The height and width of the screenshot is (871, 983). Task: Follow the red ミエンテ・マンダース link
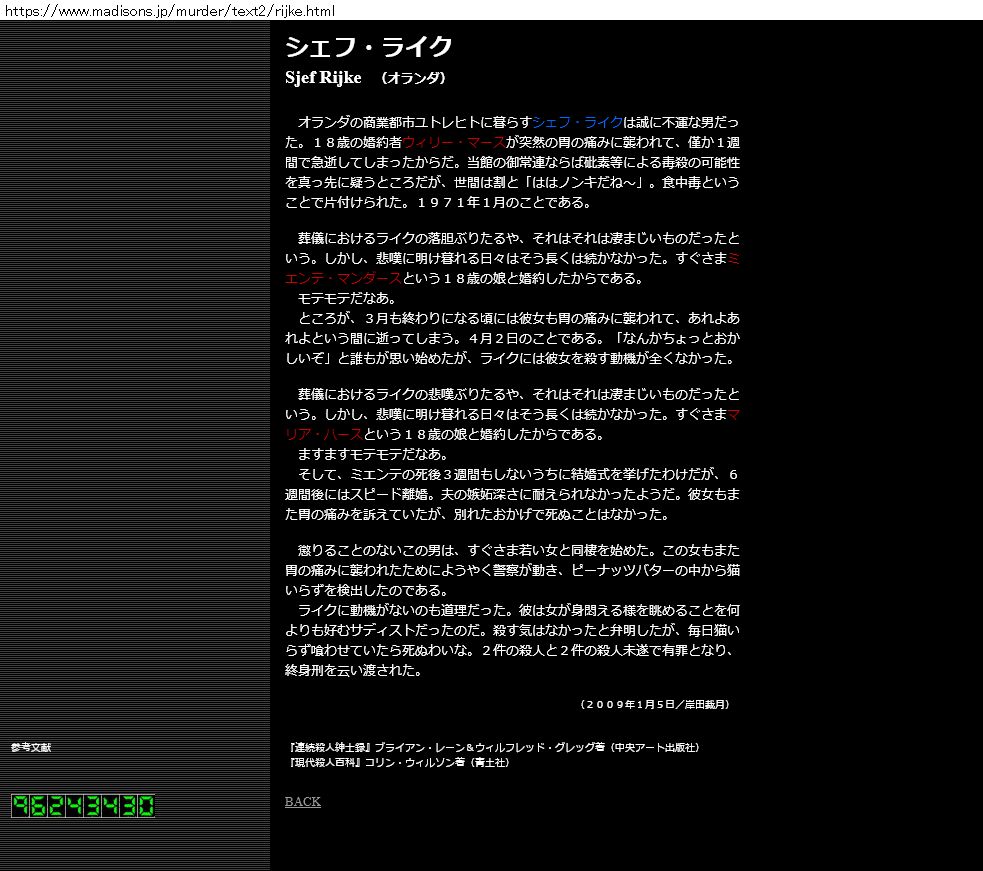pyautogui.click(x=340, y=278)
